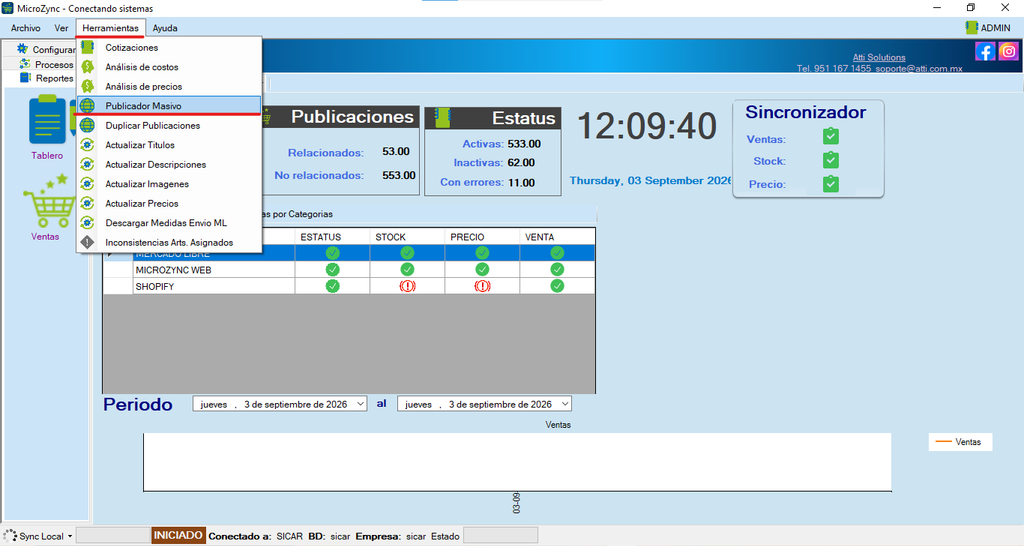This screenshot has width=1024, height=546.
Task: Click the ESTATUS column header
Action: 332,236
